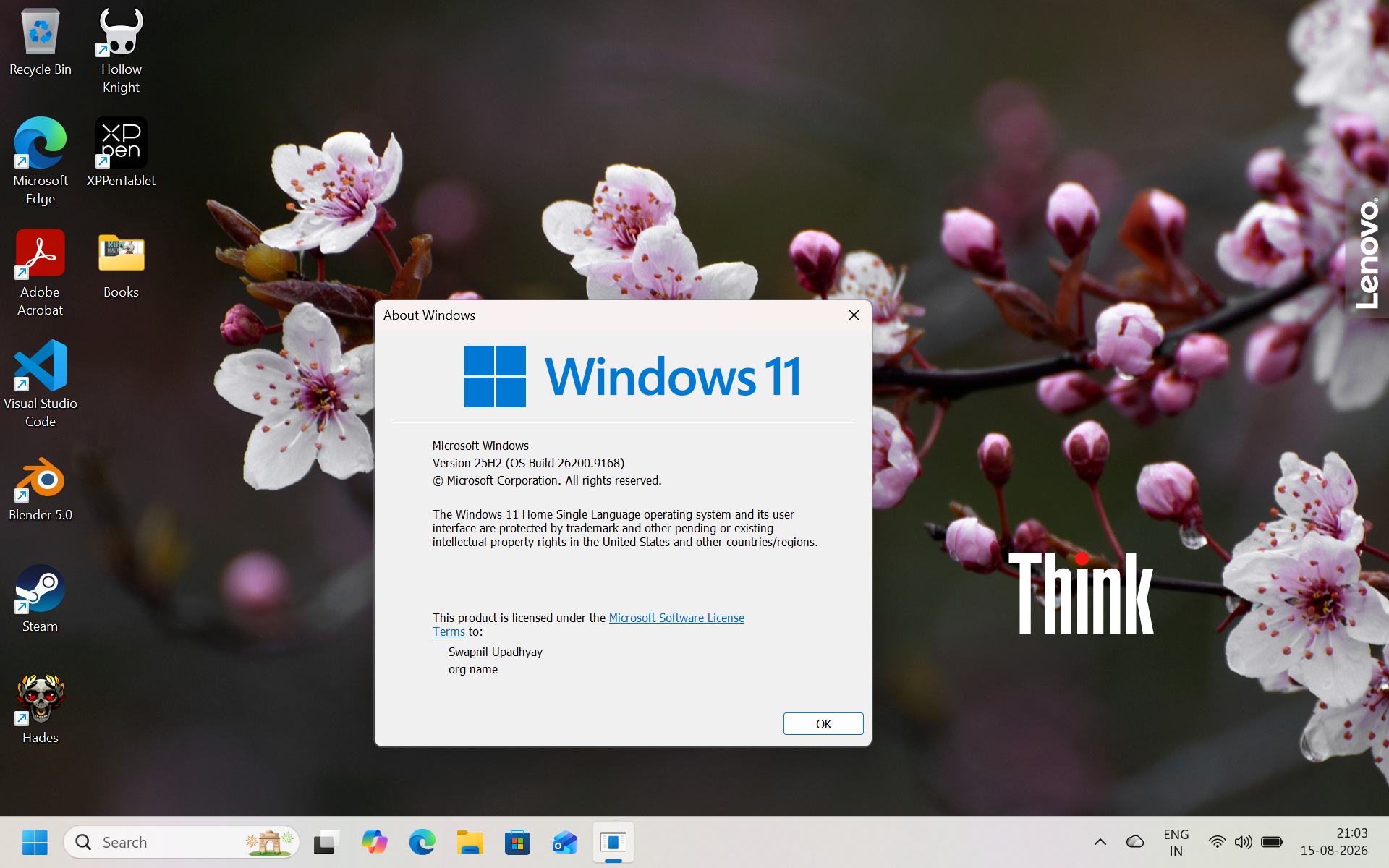Select the Hollow Knight desktop shortcut
Image resolution: width=1389 pixels, height=868 pixels.
pos(121,51)
